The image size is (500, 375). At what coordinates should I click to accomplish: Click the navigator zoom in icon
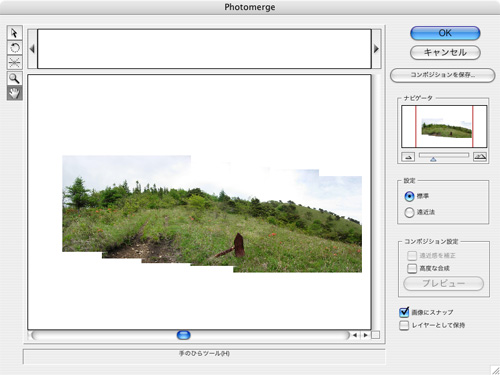pos(480,157)
